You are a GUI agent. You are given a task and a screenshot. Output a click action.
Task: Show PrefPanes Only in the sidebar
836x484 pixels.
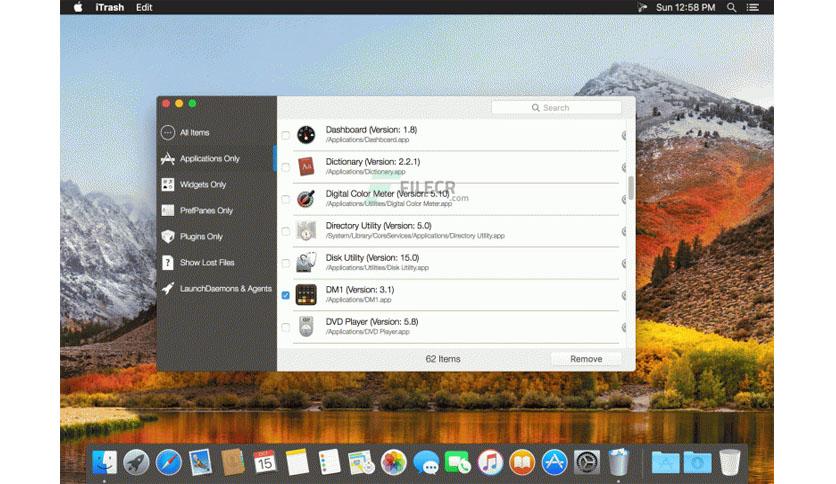[x=197, y=211]
